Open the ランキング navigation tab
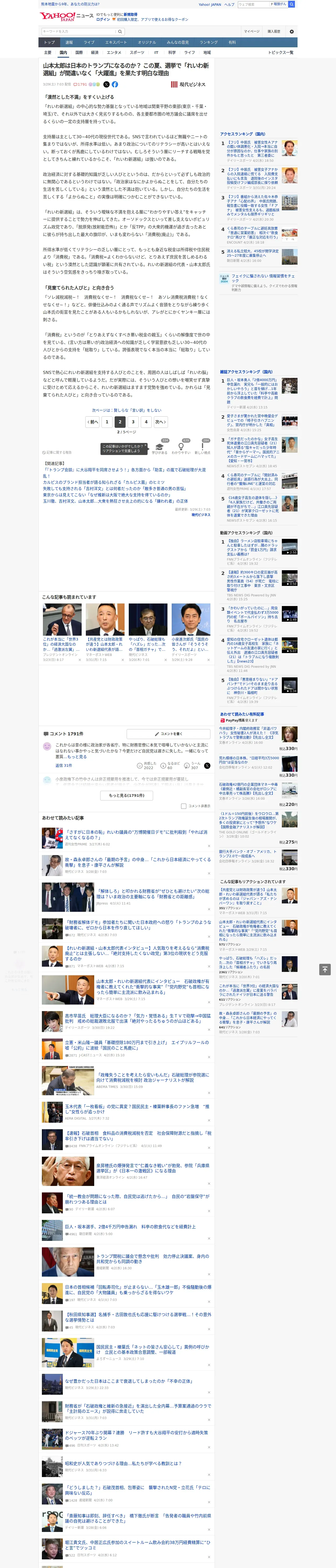This screenshot has width=336, height=1568. click(x=209, y=43)
